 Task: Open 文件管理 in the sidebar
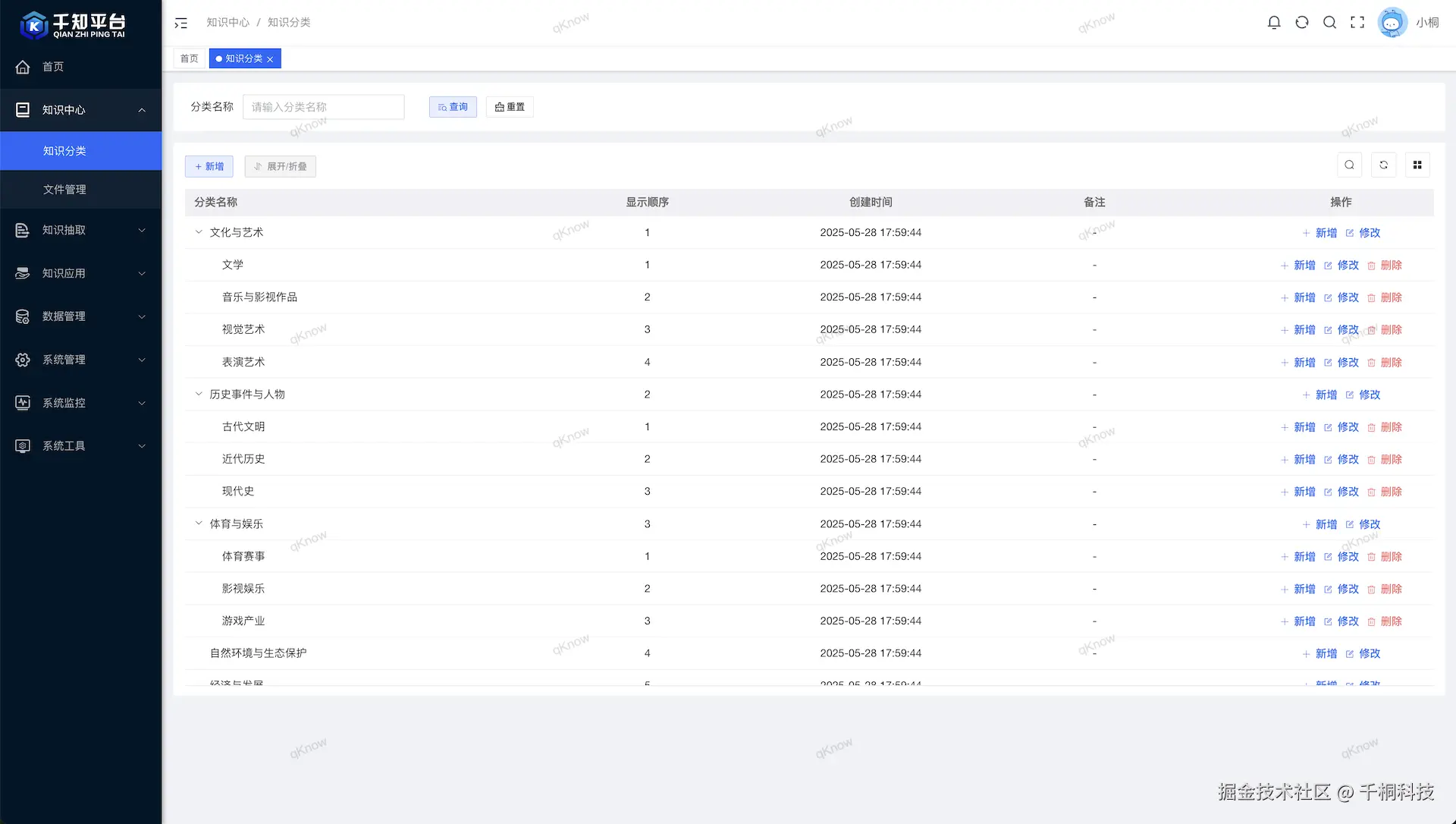point(65,190)
